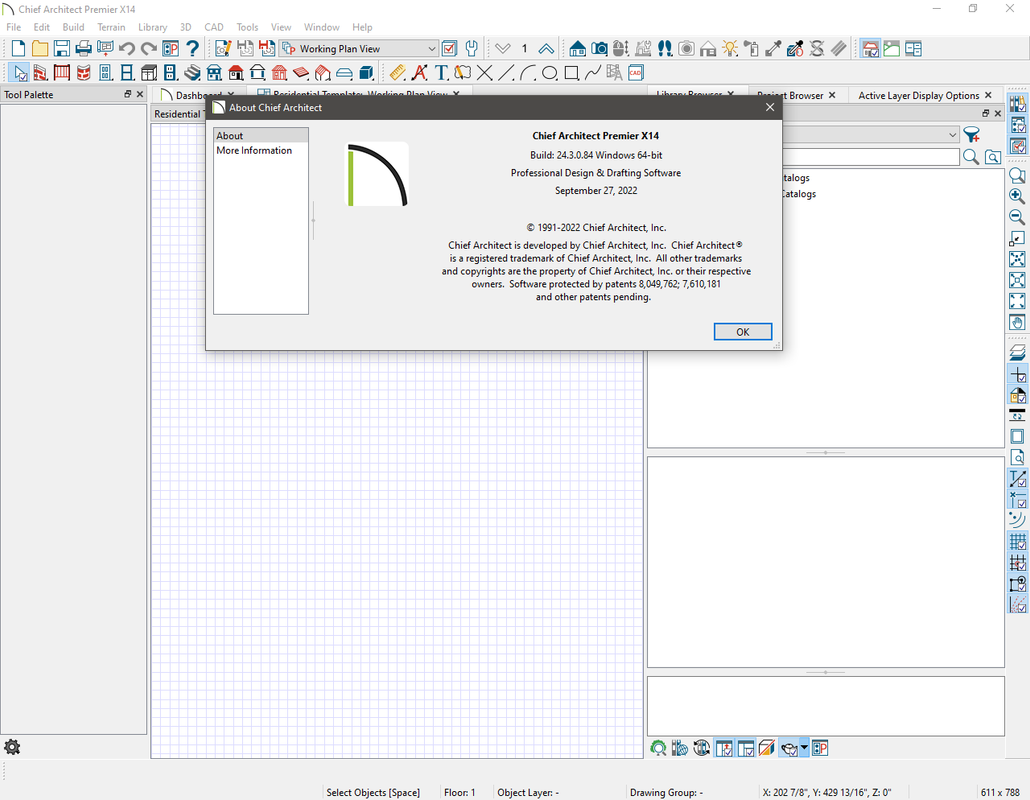Close the Tool Palette panel
The image size is (1030, 800).
140,94
